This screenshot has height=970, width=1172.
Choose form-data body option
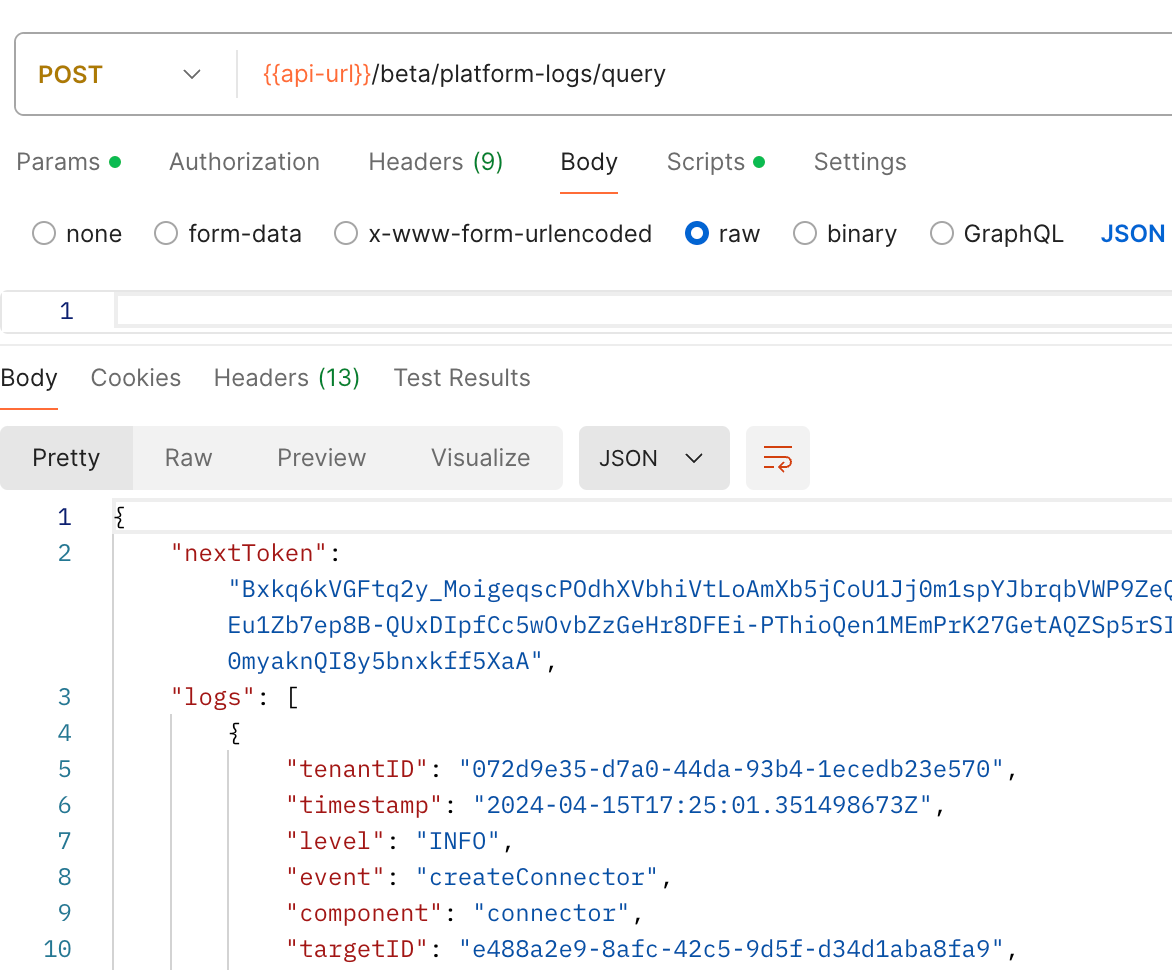166,234
